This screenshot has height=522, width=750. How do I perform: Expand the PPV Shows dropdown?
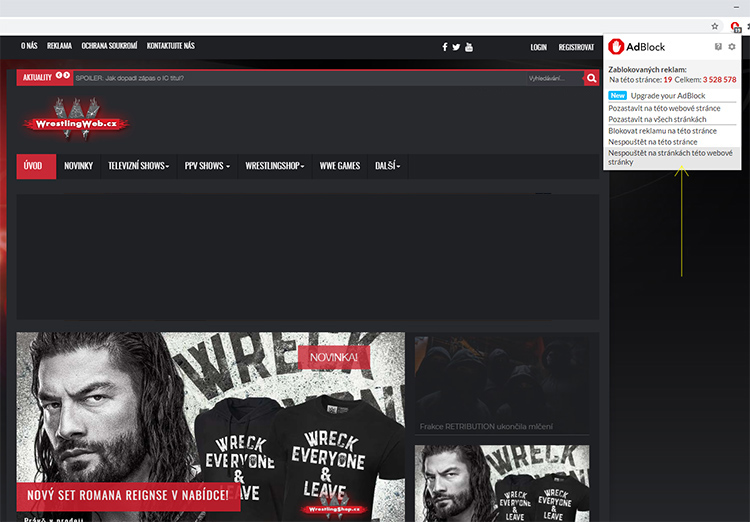pos(207,166)
